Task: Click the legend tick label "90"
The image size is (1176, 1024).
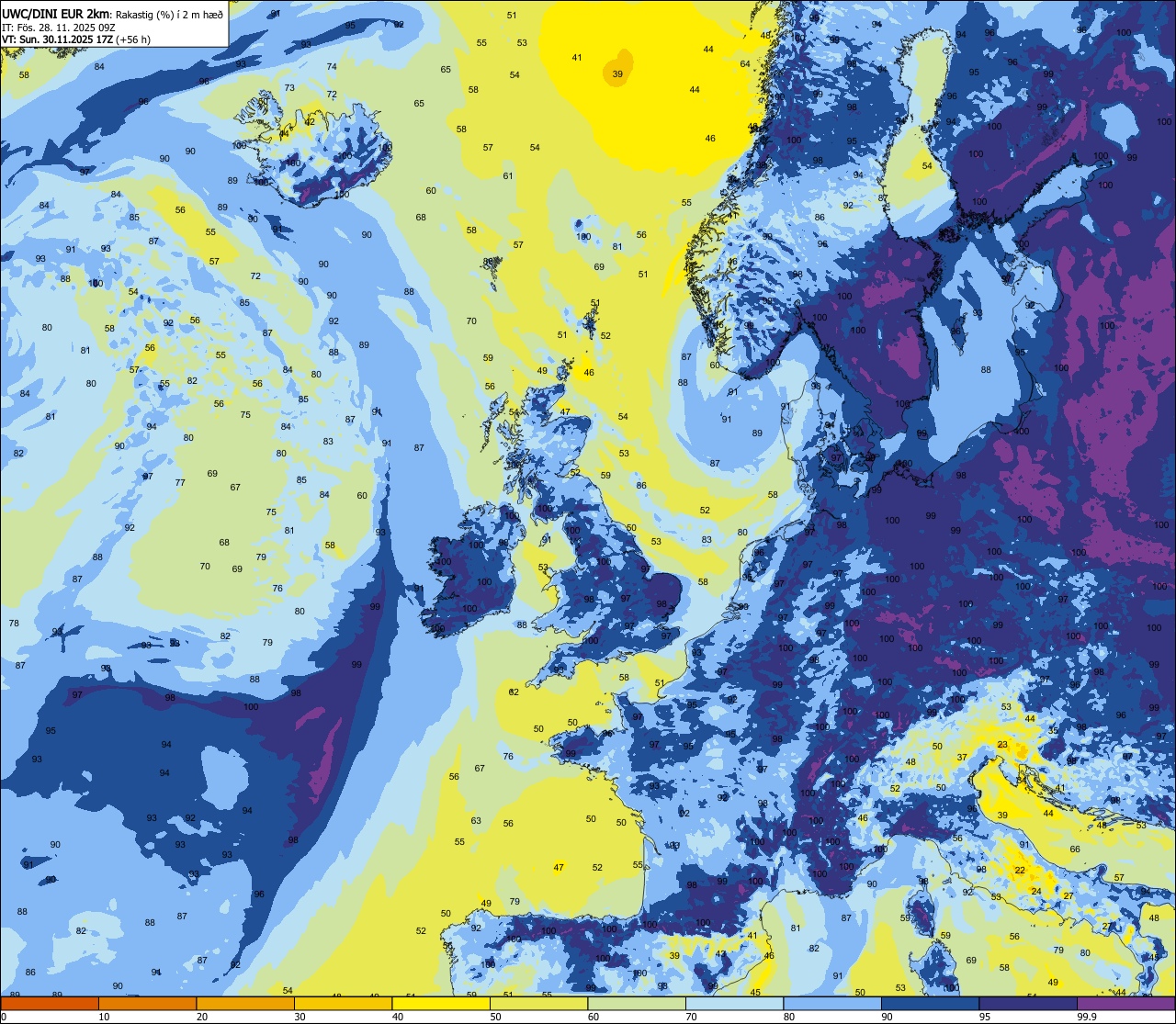Action: tap(887, 1016)
